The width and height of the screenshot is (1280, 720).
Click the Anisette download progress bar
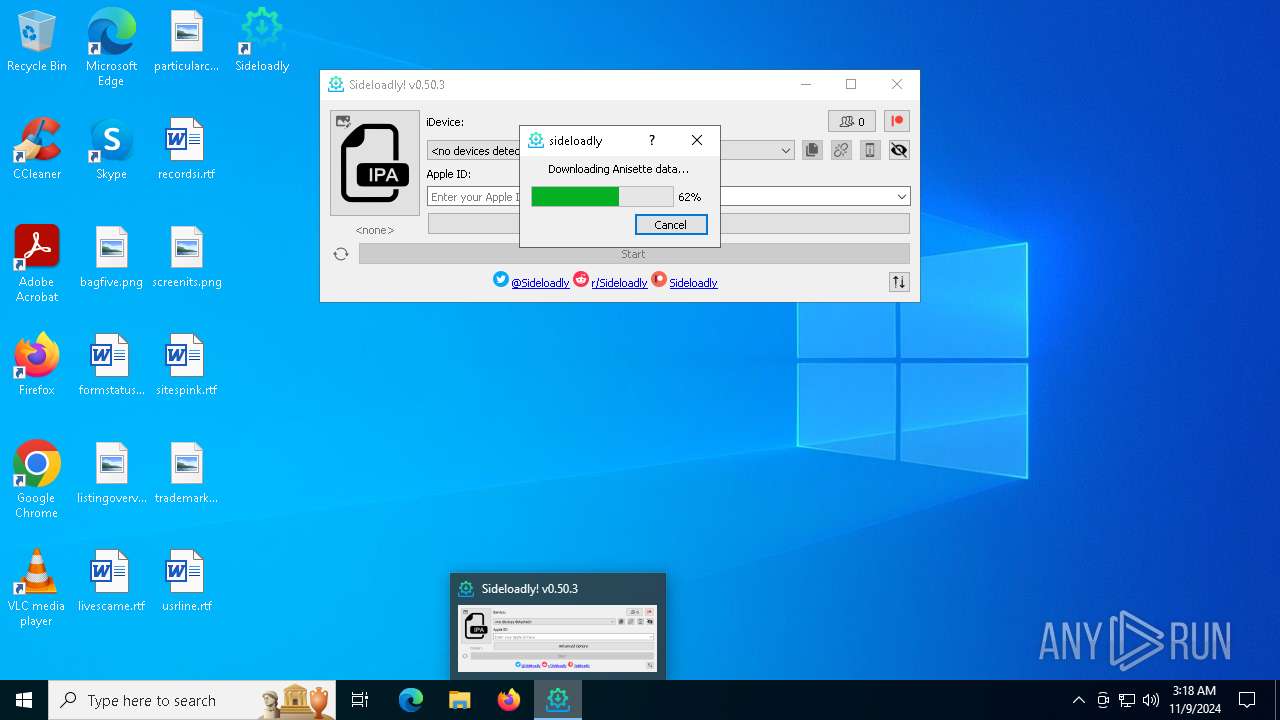point(602,197)
